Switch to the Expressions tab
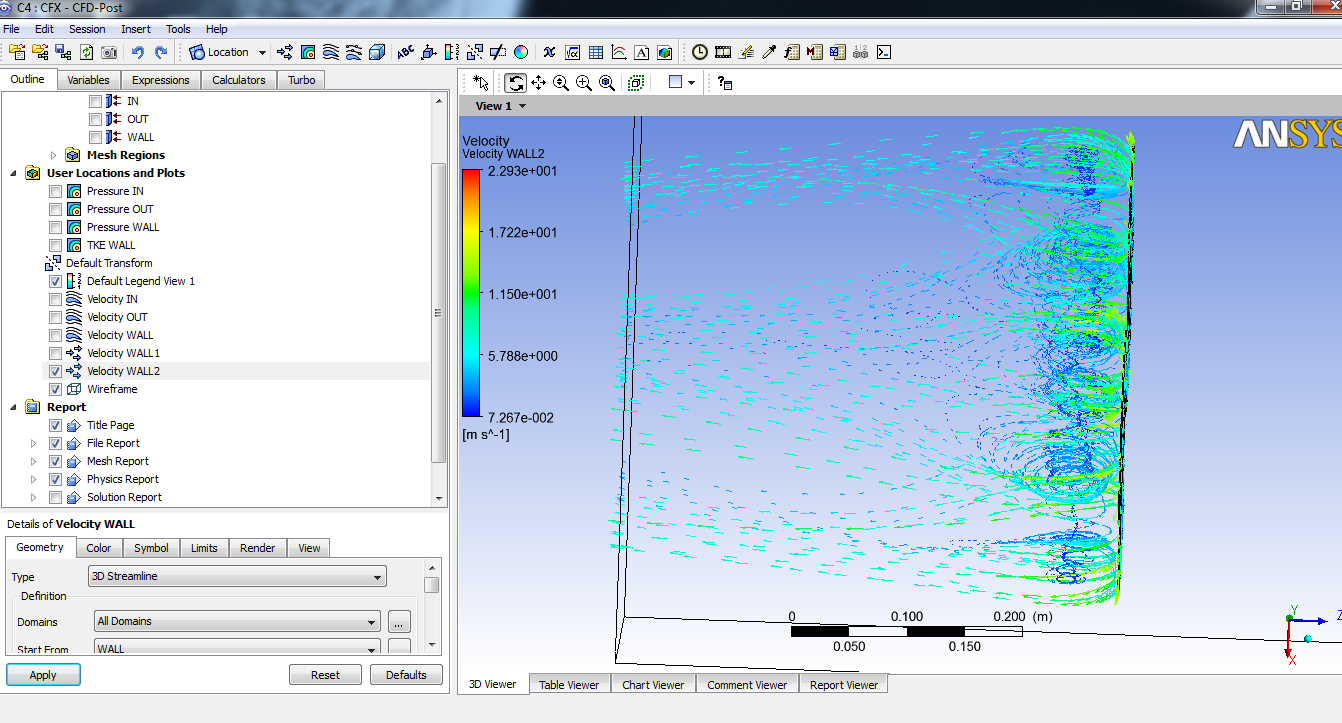The image size is (1342, 723). pos(160,80)
